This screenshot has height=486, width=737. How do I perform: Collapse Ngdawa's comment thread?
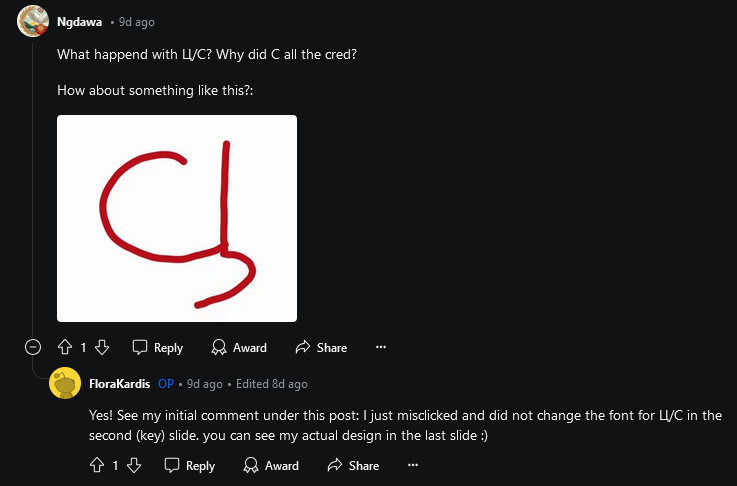click(33, 347)
